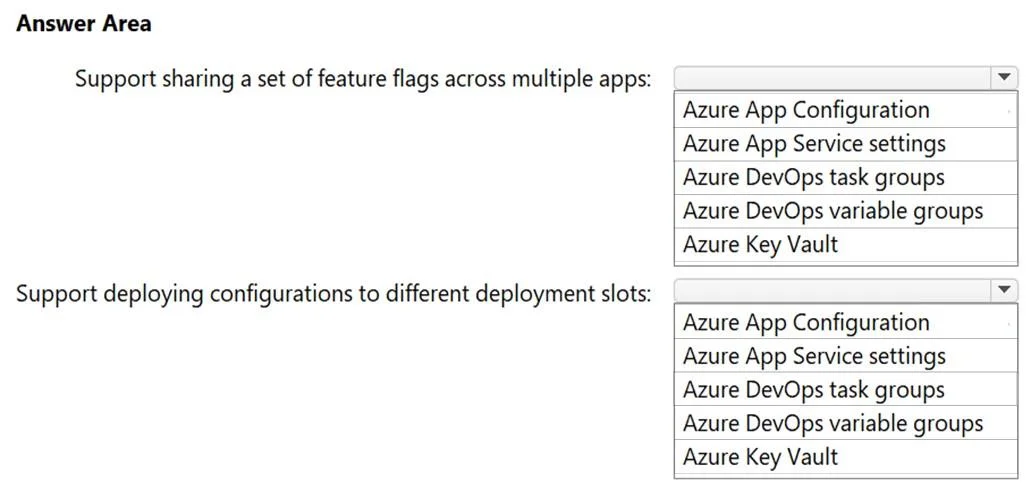
Task: Choose Azure DevOps variable groups for feature flags
Action: tap(846, 211)
